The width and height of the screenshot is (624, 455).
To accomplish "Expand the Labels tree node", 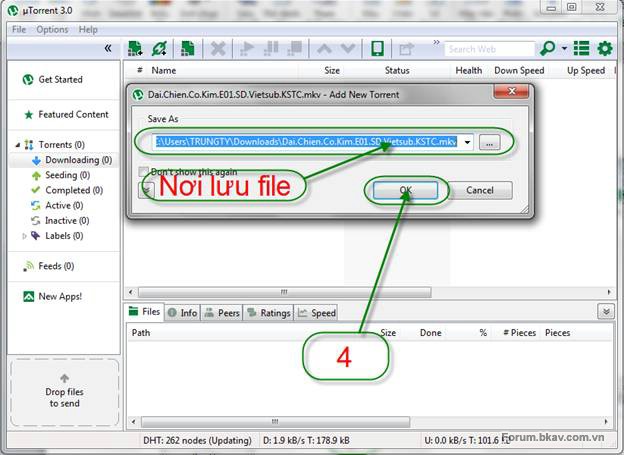I will [x=25, y=236].
